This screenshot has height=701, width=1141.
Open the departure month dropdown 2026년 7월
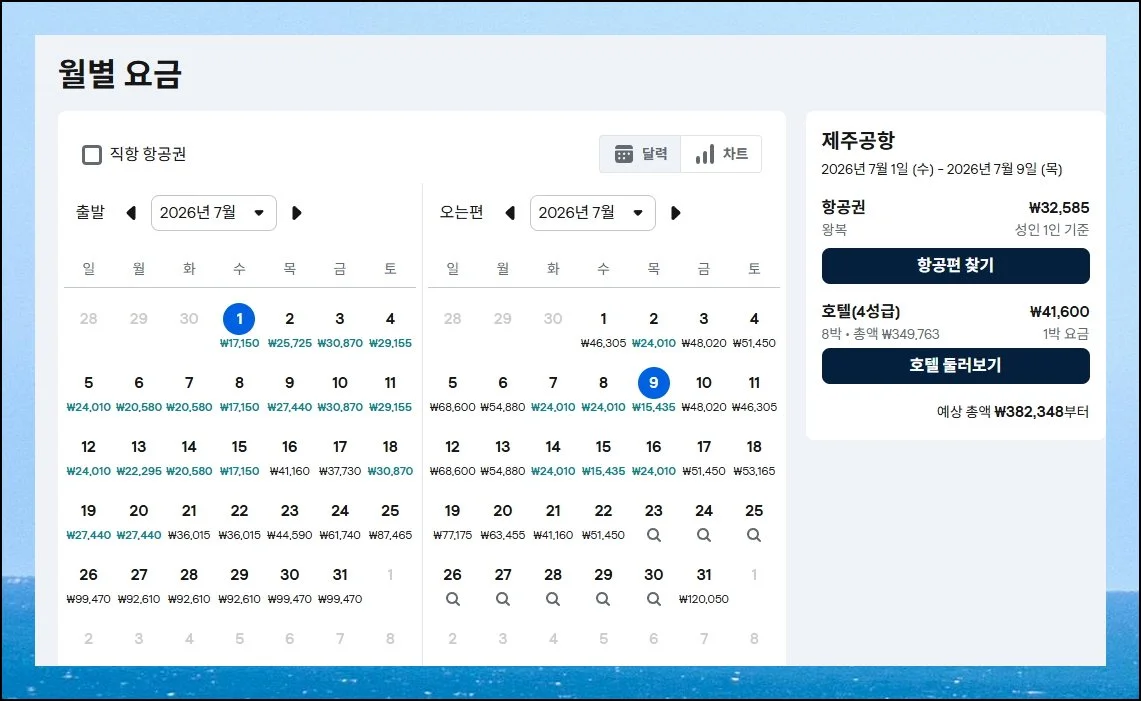214,213
